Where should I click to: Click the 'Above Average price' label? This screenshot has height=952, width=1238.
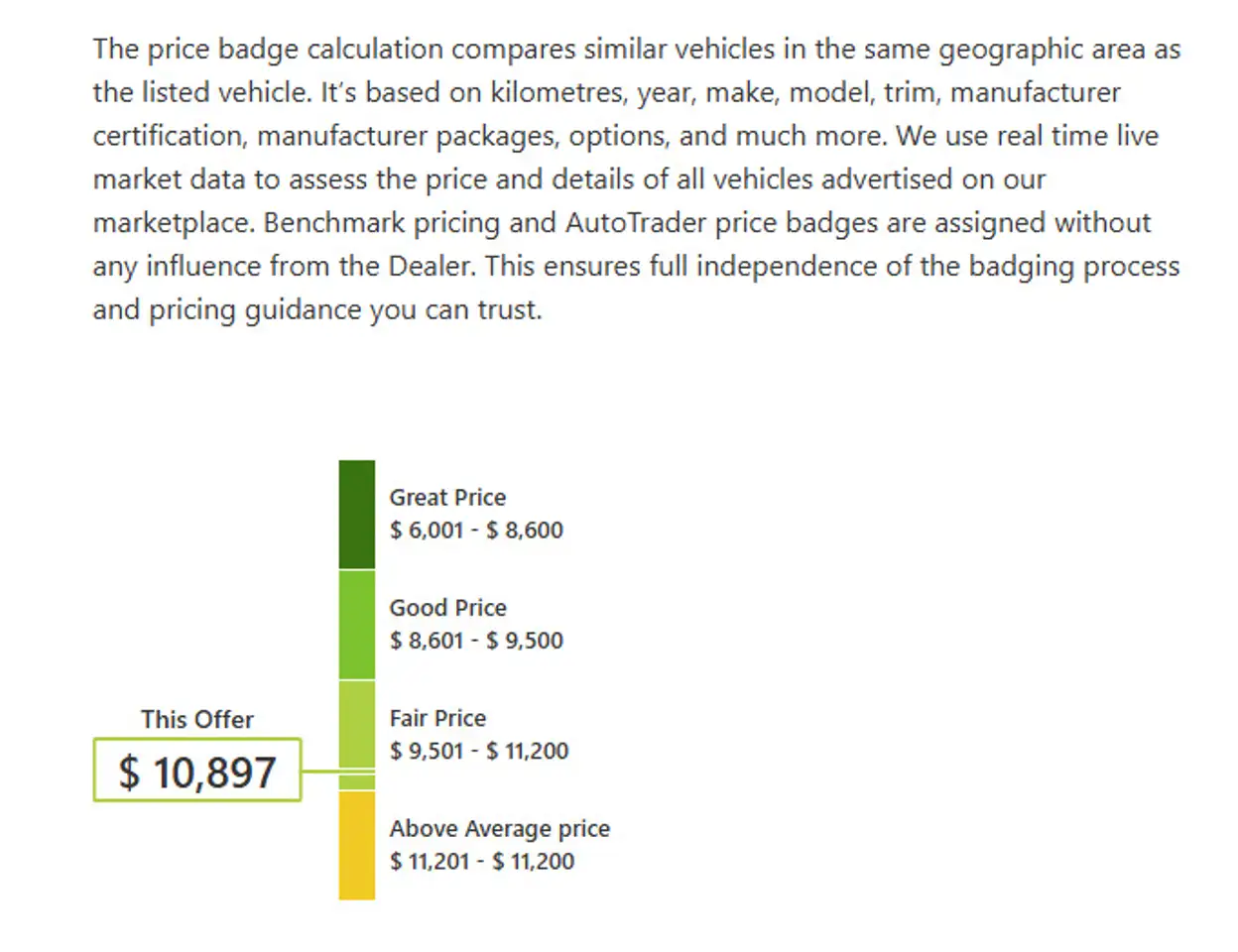click(499, 828)
